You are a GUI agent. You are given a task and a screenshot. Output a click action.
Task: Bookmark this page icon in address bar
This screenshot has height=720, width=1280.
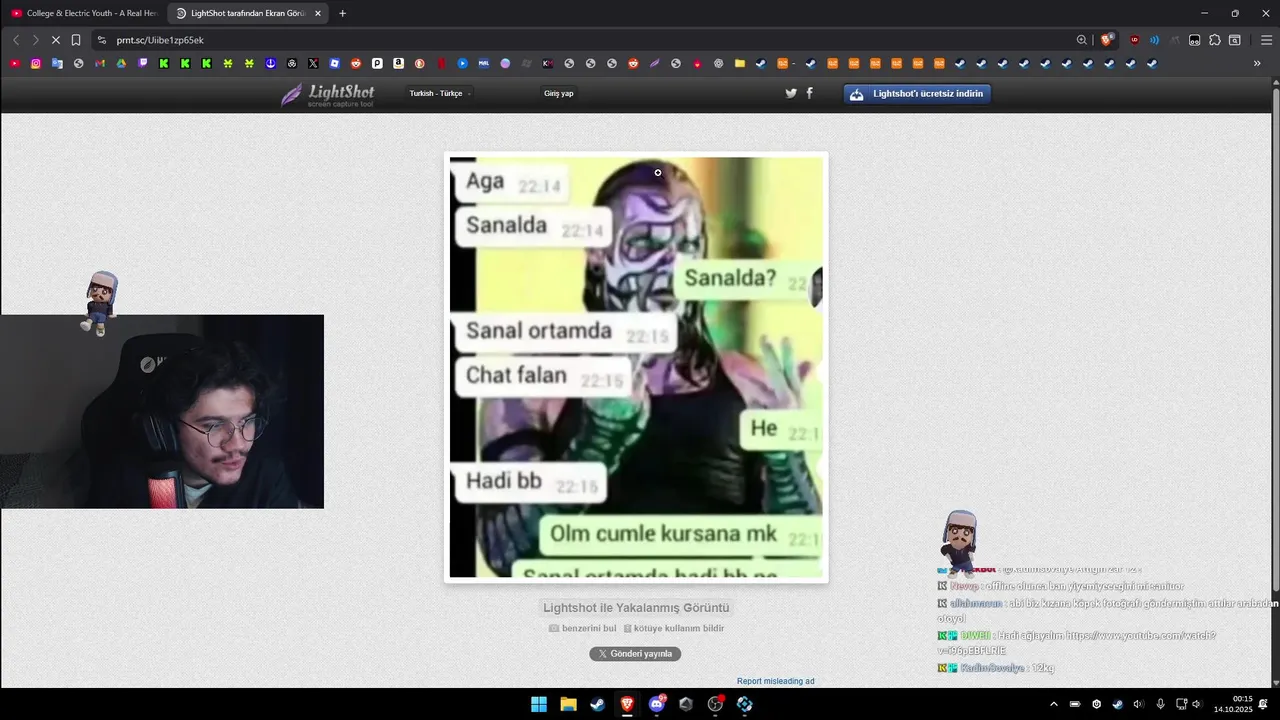point(76,40)
